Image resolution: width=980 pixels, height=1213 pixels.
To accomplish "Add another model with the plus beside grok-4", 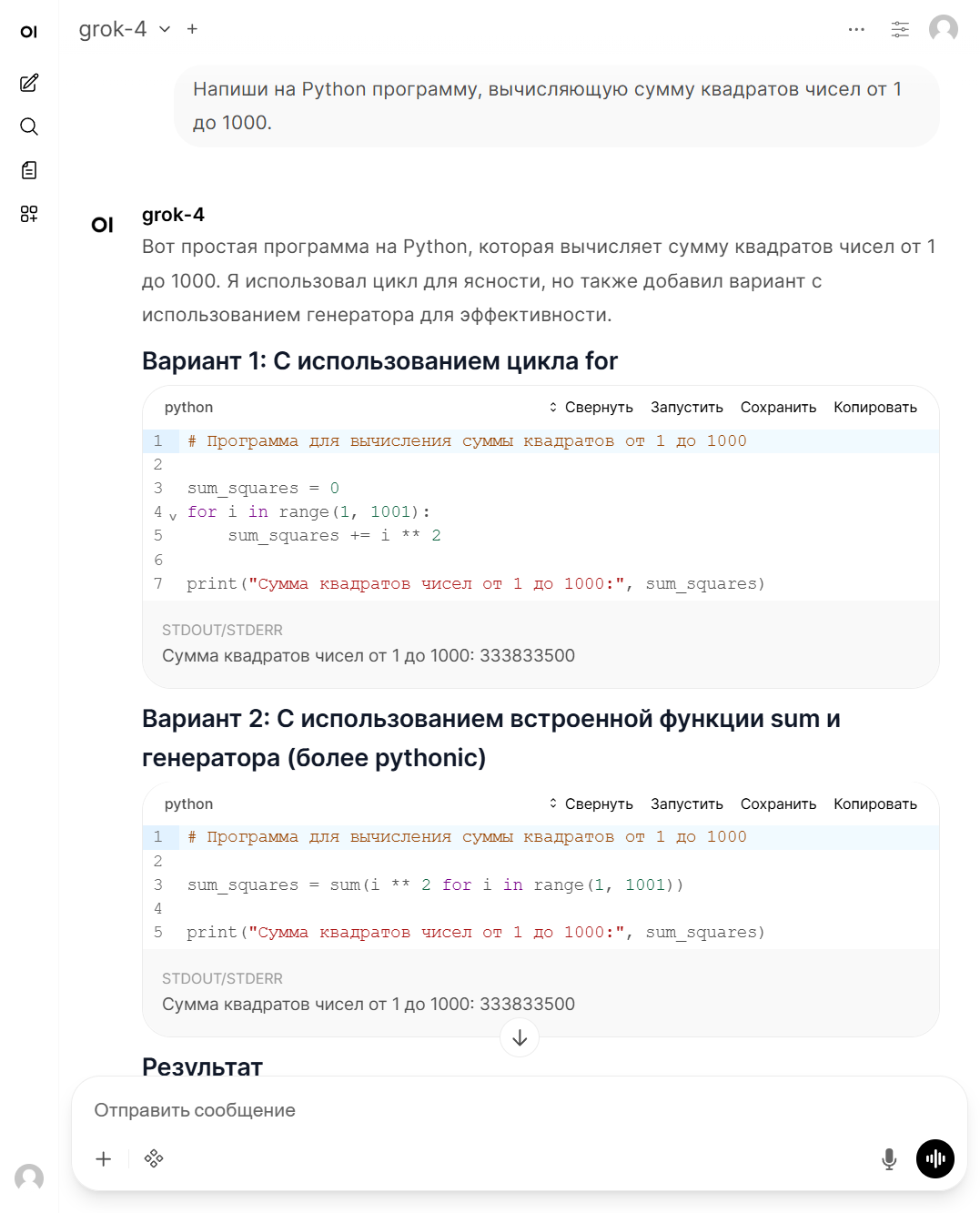I will [x=191, y=28].
